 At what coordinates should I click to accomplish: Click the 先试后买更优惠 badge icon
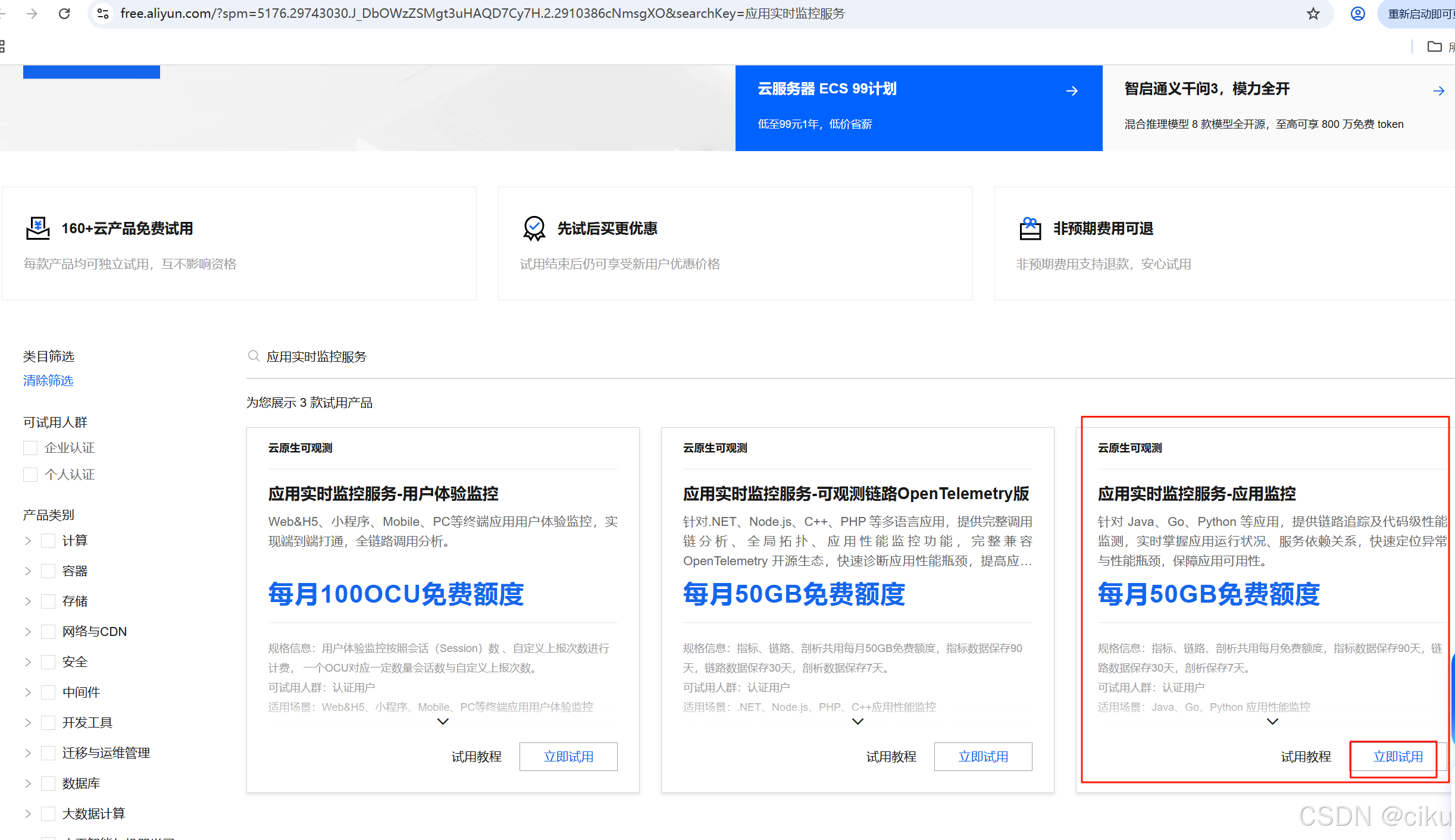click(x=534, y=228)
